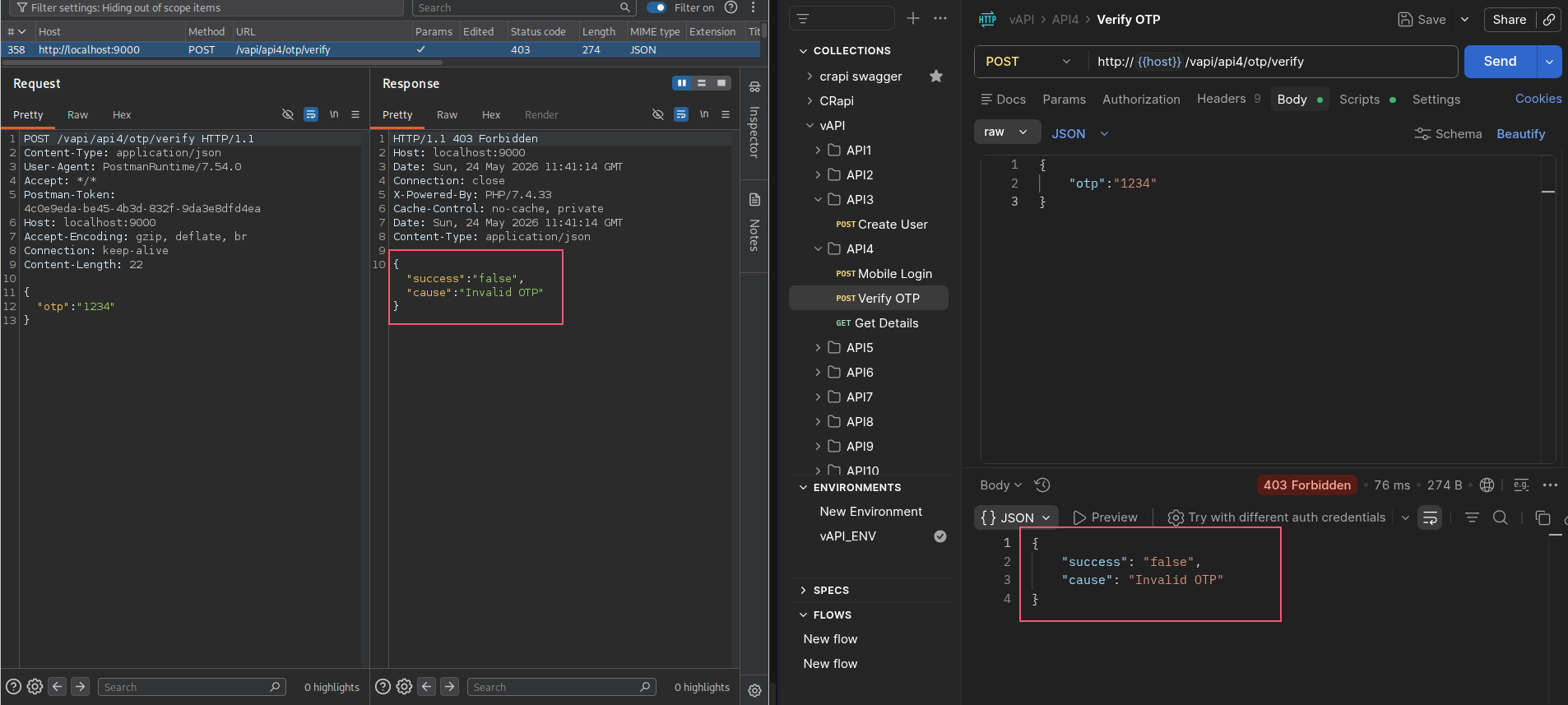The height and width of the screenshot is (705, 1568).
Task: Open Request panel hamburger menu
Action: coord(355,114)
